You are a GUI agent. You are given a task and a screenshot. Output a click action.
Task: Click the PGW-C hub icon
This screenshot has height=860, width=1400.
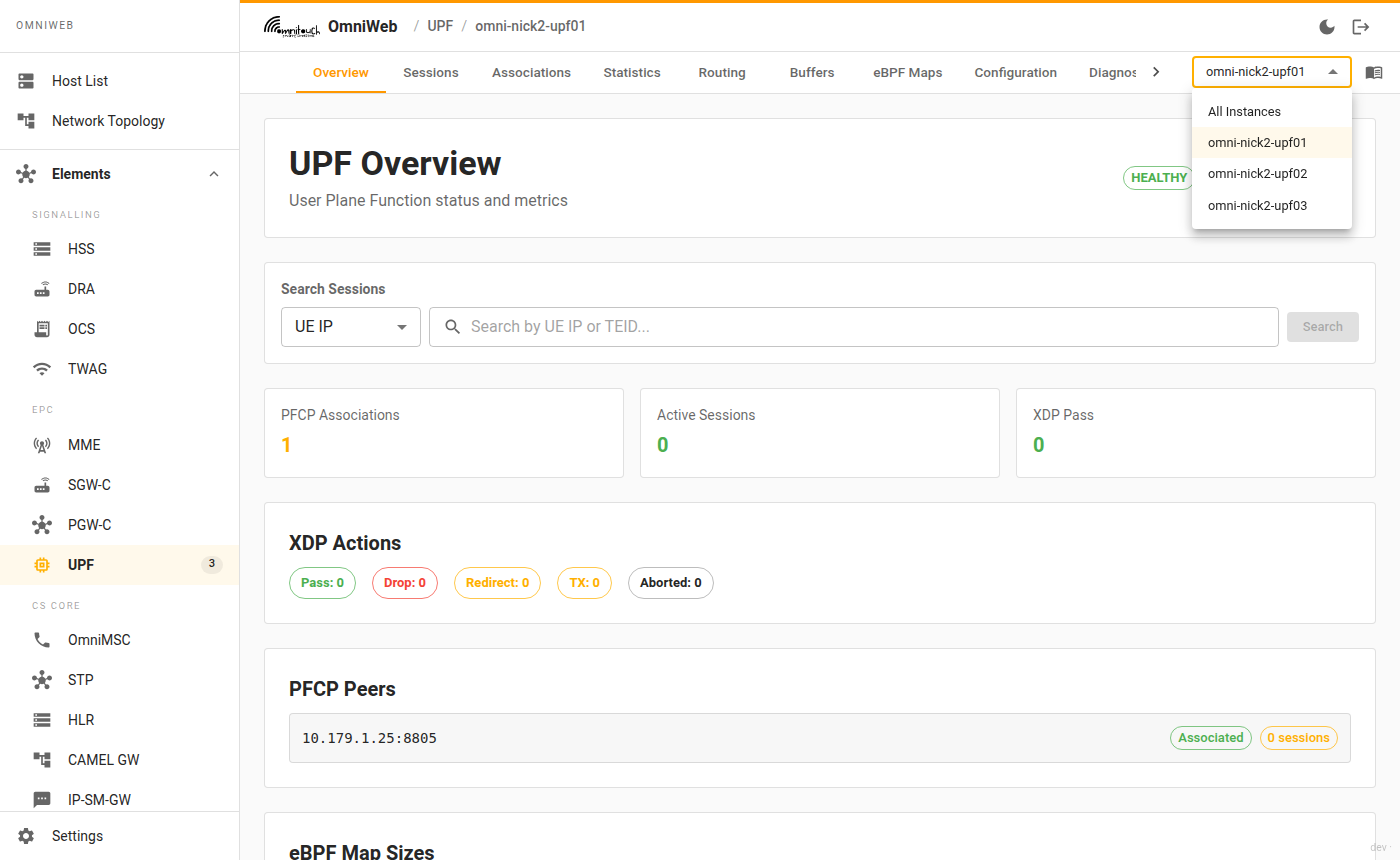click(42, 525)
